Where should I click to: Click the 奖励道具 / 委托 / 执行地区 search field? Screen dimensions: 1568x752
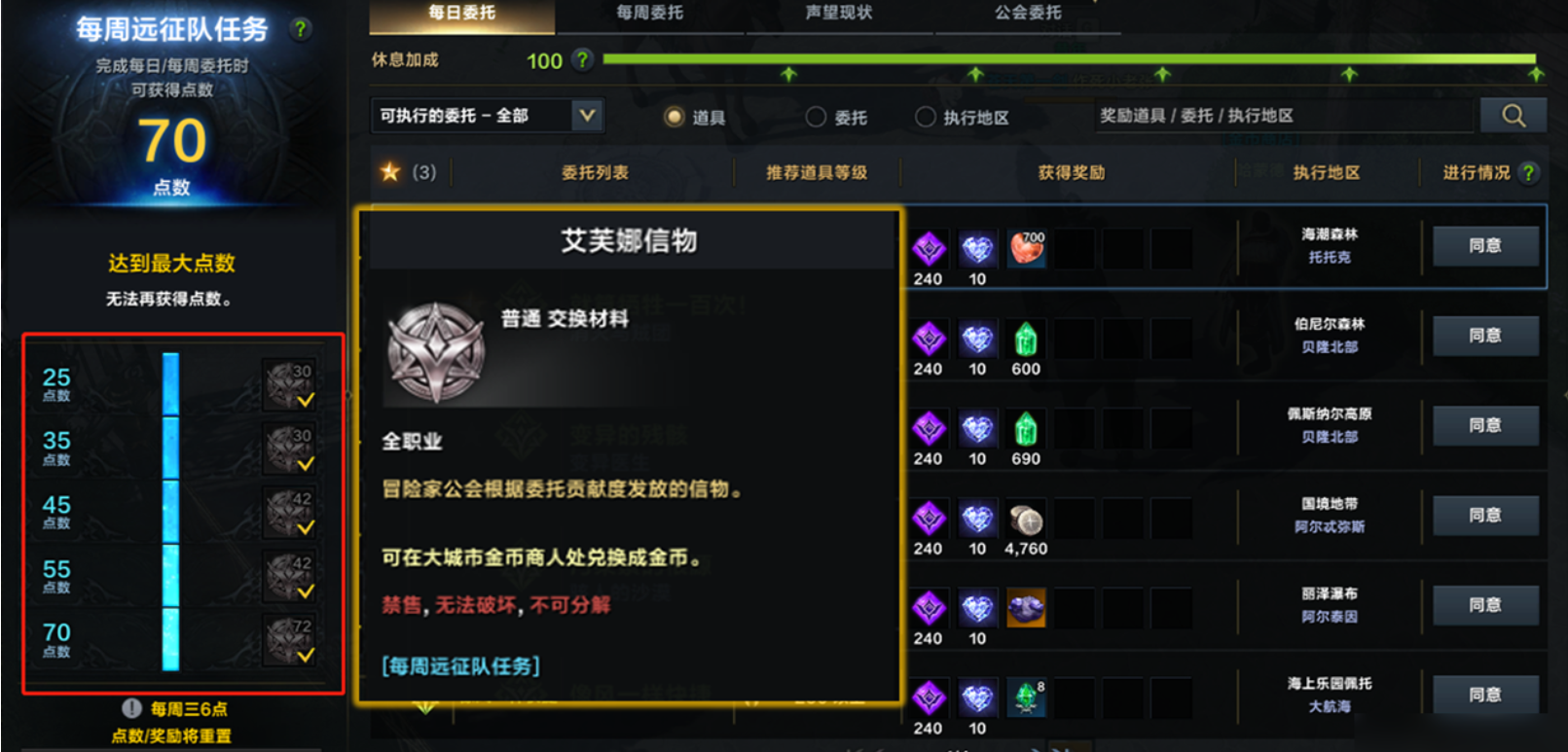[1283, 116]
